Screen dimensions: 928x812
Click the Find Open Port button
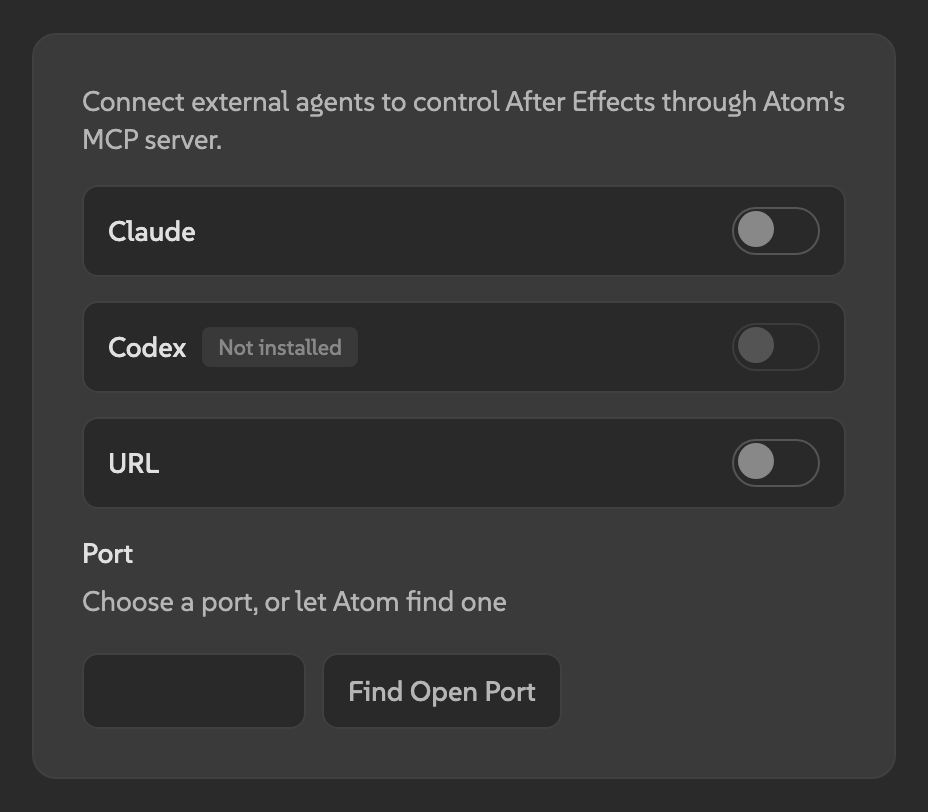click(x=442, y=691)
